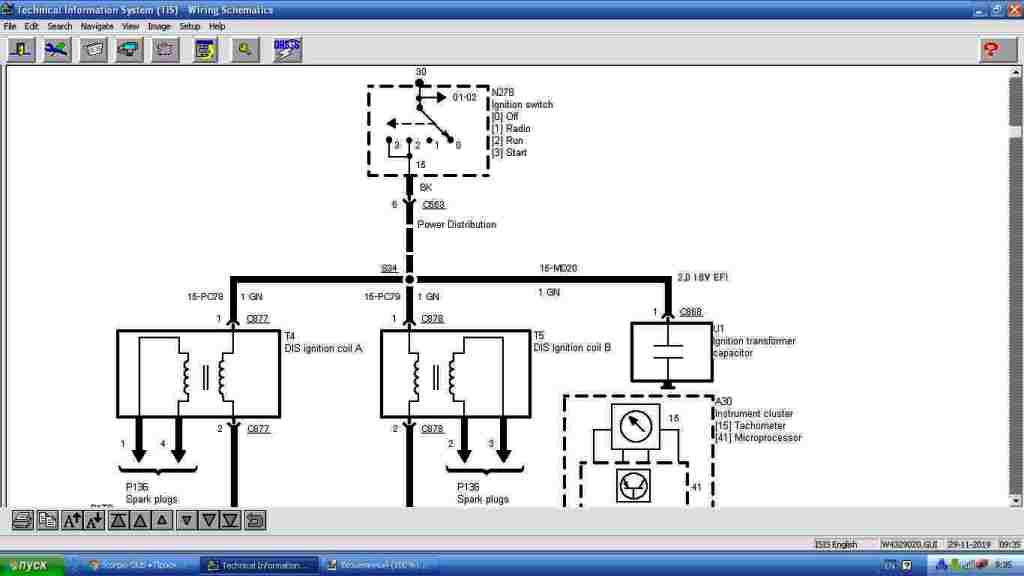Open the Edit menu
Viewport: 1024px width, 576px height.
click(31, 27)
